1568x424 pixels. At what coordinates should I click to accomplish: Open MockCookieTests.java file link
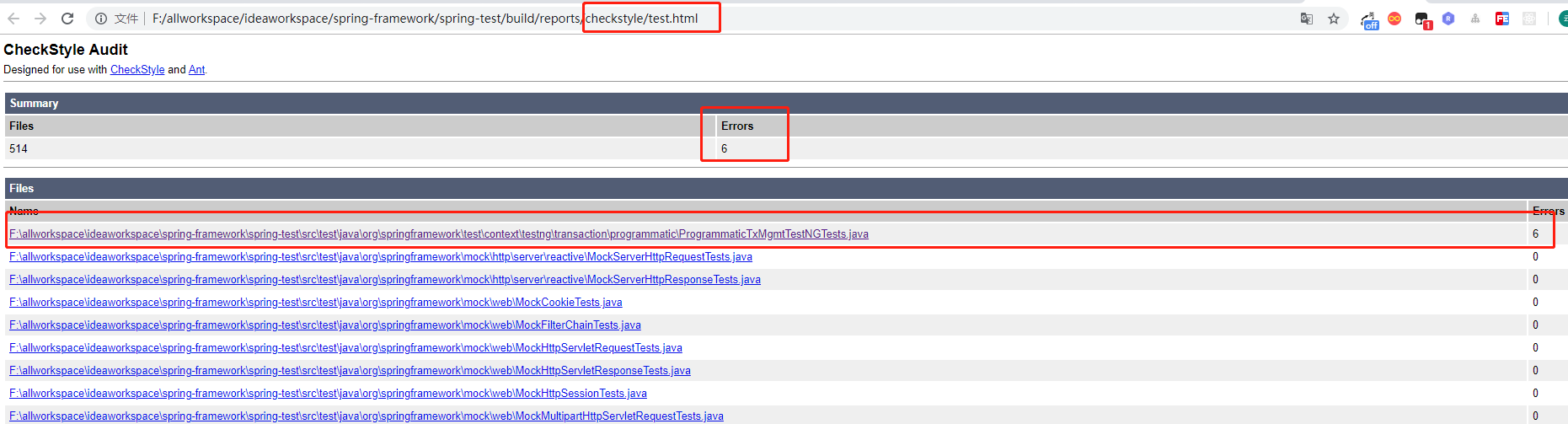click(x=316, y=303)
